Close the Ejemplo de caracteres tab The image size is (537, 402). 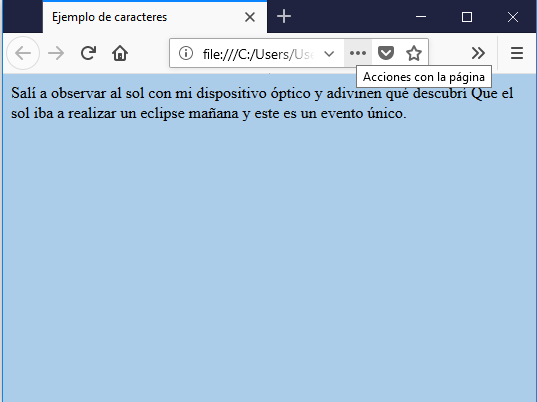(x=250, y=17)
